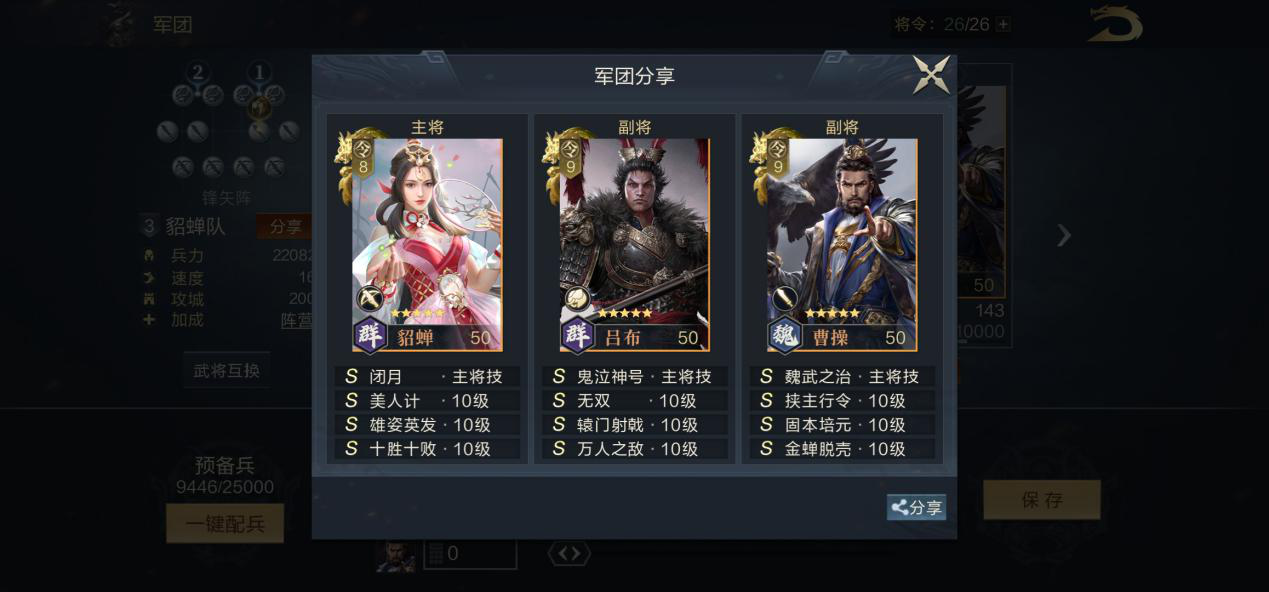Click the plus icon next to 将令 26/26

1003,24
